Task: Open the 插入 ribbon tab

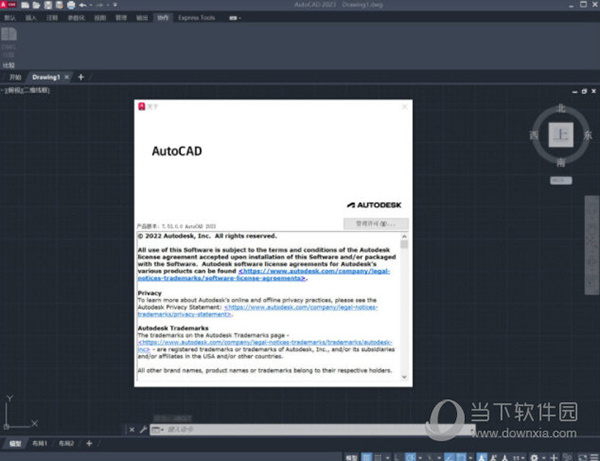Action: [x=31, y=18]
